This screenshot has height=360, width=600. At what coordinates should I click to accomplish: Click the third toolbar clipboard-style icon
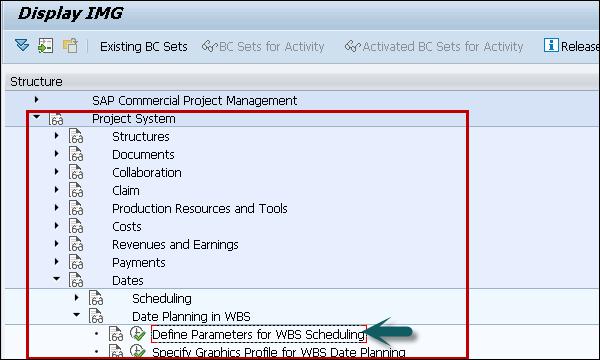[70, 46]
